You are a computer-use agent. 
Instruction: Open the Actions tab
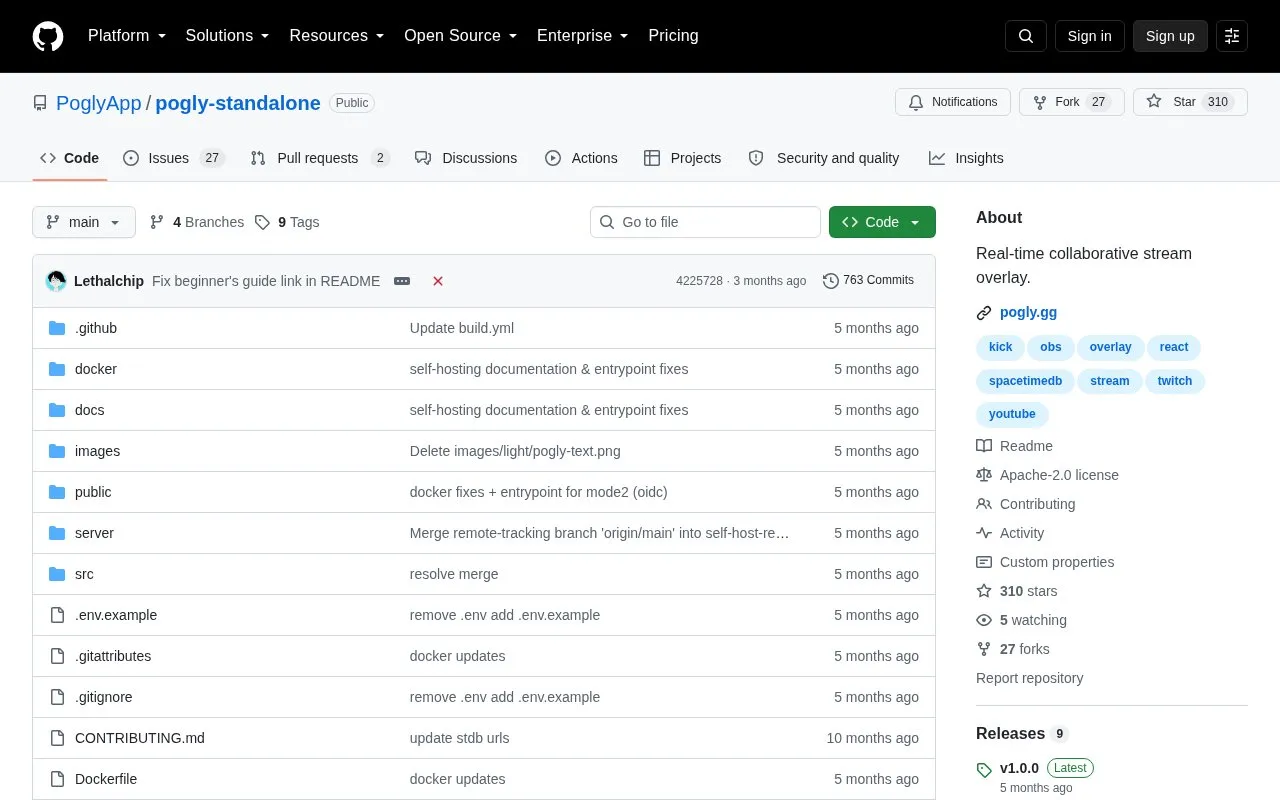[x=581, y=158]
